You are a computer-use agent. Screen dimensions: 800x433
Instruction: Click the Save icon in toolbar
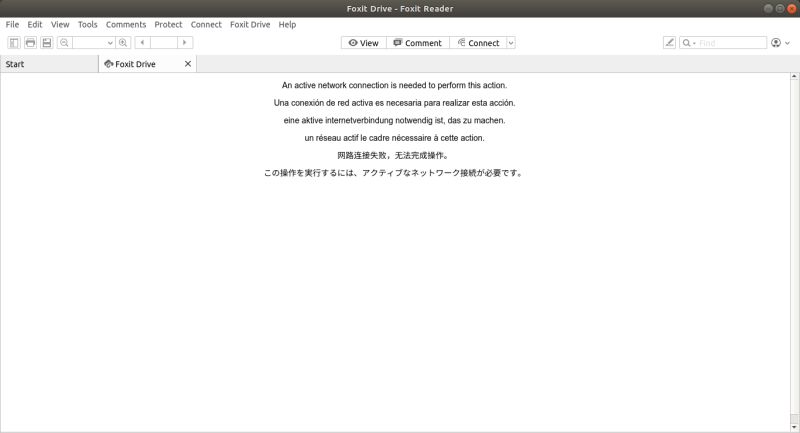47,43
